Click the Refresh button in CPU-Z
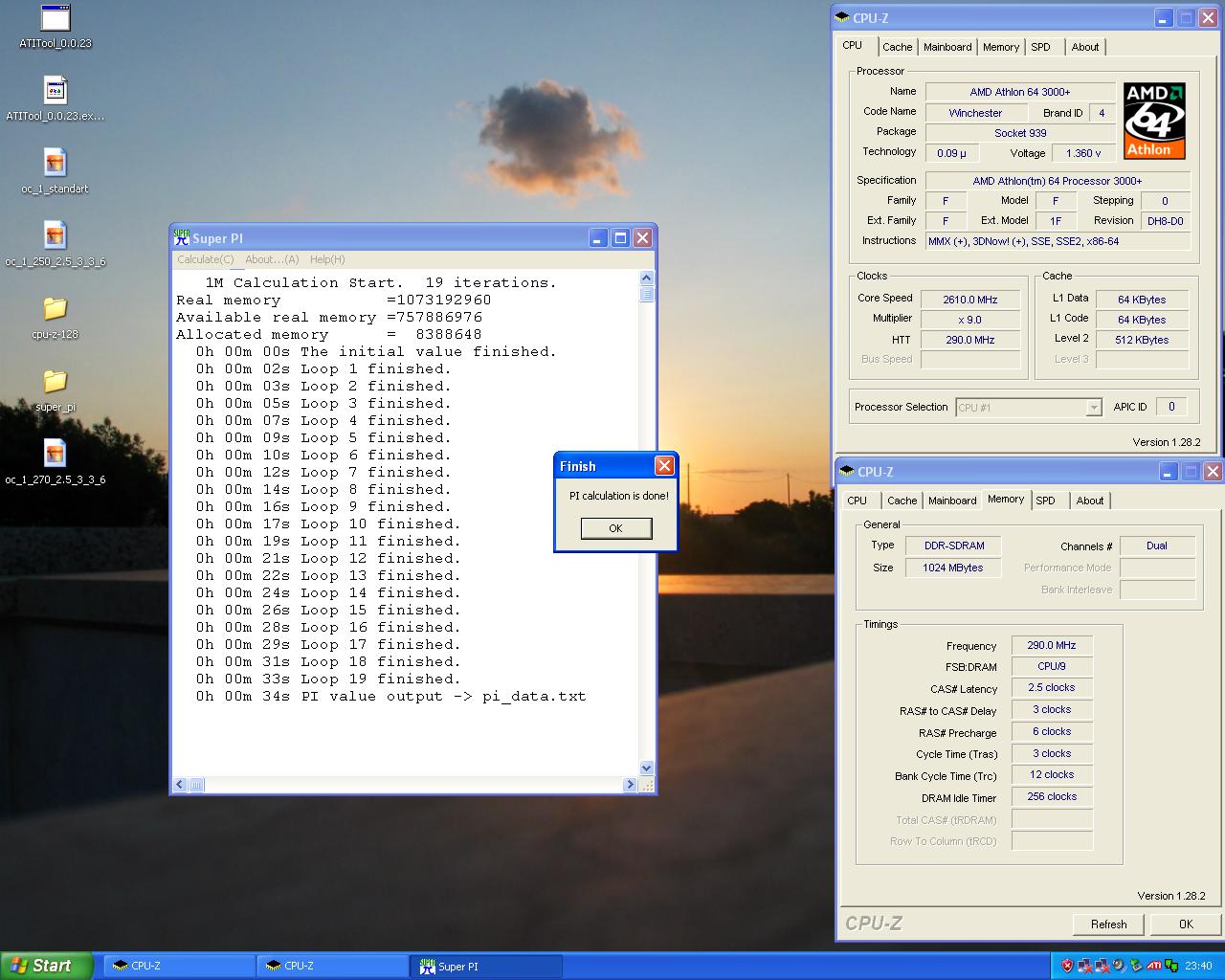The image size is (1225, 980). click(x=1108, y=924)
